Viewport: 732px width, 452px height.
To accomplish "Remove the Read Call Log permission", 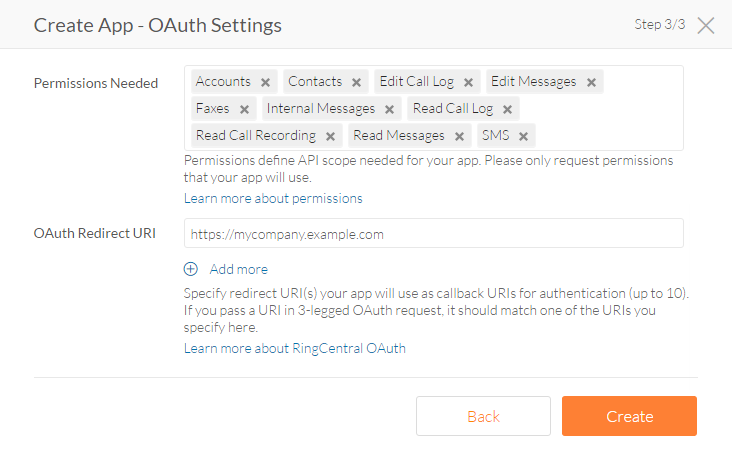I will point(507,109).
